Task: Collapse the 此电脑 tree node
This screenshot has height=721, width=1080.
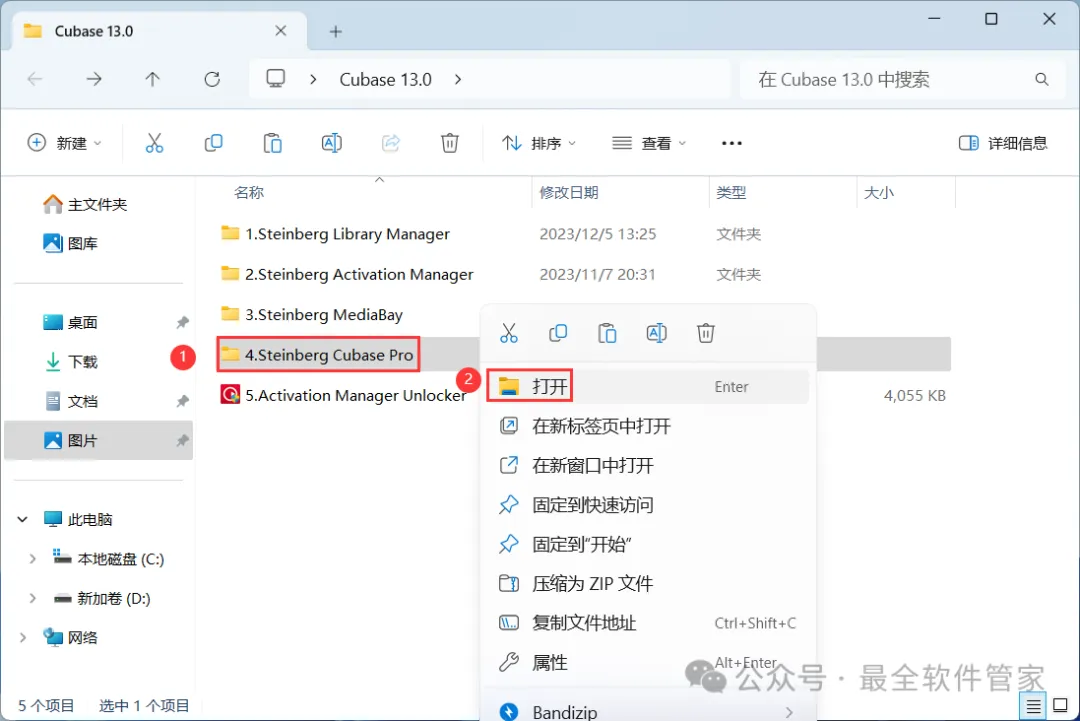Action: pyautogui.click(x=23, y=519)
